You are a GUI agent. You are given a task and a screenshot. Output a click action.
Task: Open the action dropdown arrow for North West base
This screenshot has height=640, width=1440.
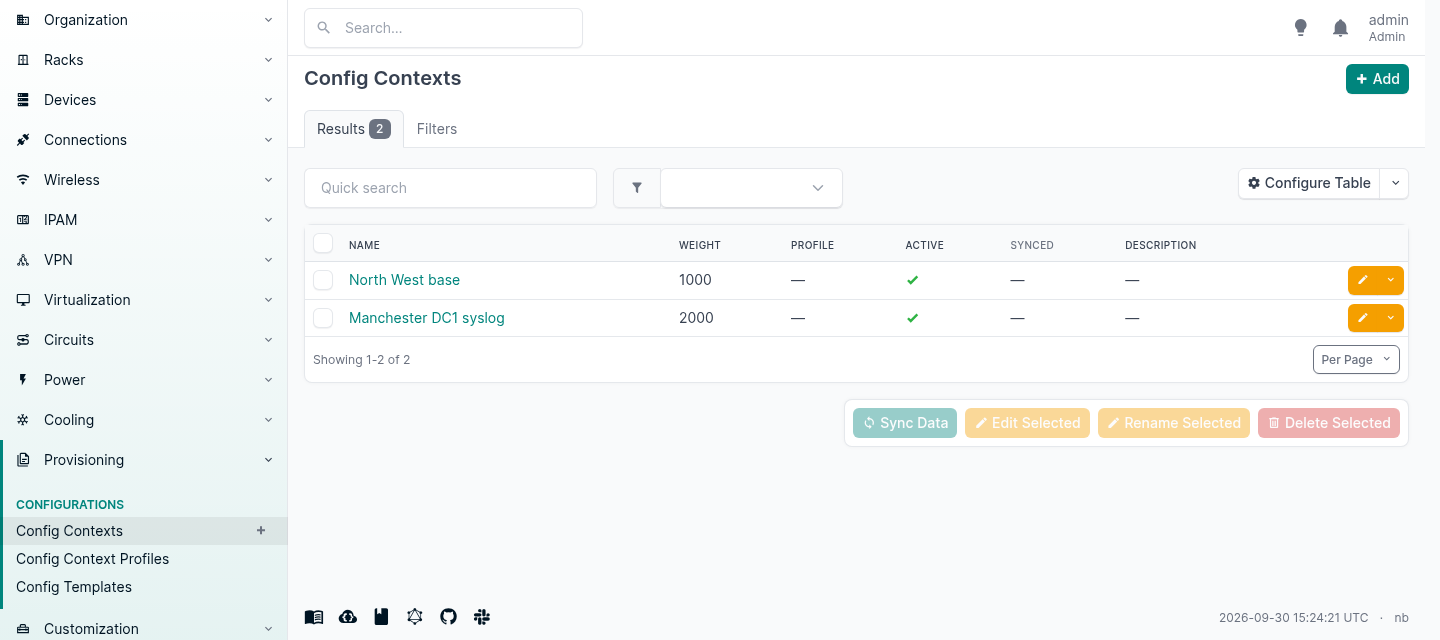click(1391, 280)
